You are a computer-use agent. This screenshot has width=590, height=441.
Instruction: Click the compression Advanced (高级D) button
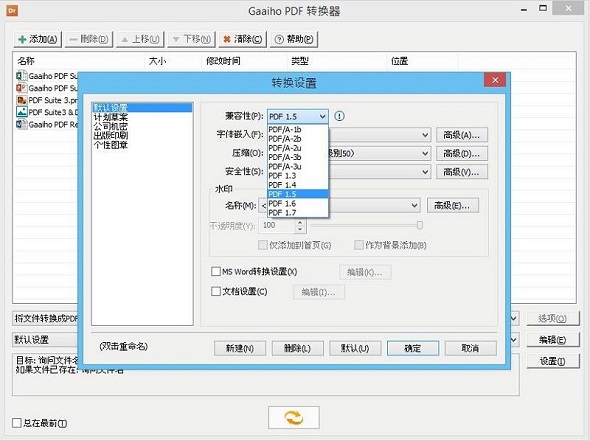coord(462,153)
